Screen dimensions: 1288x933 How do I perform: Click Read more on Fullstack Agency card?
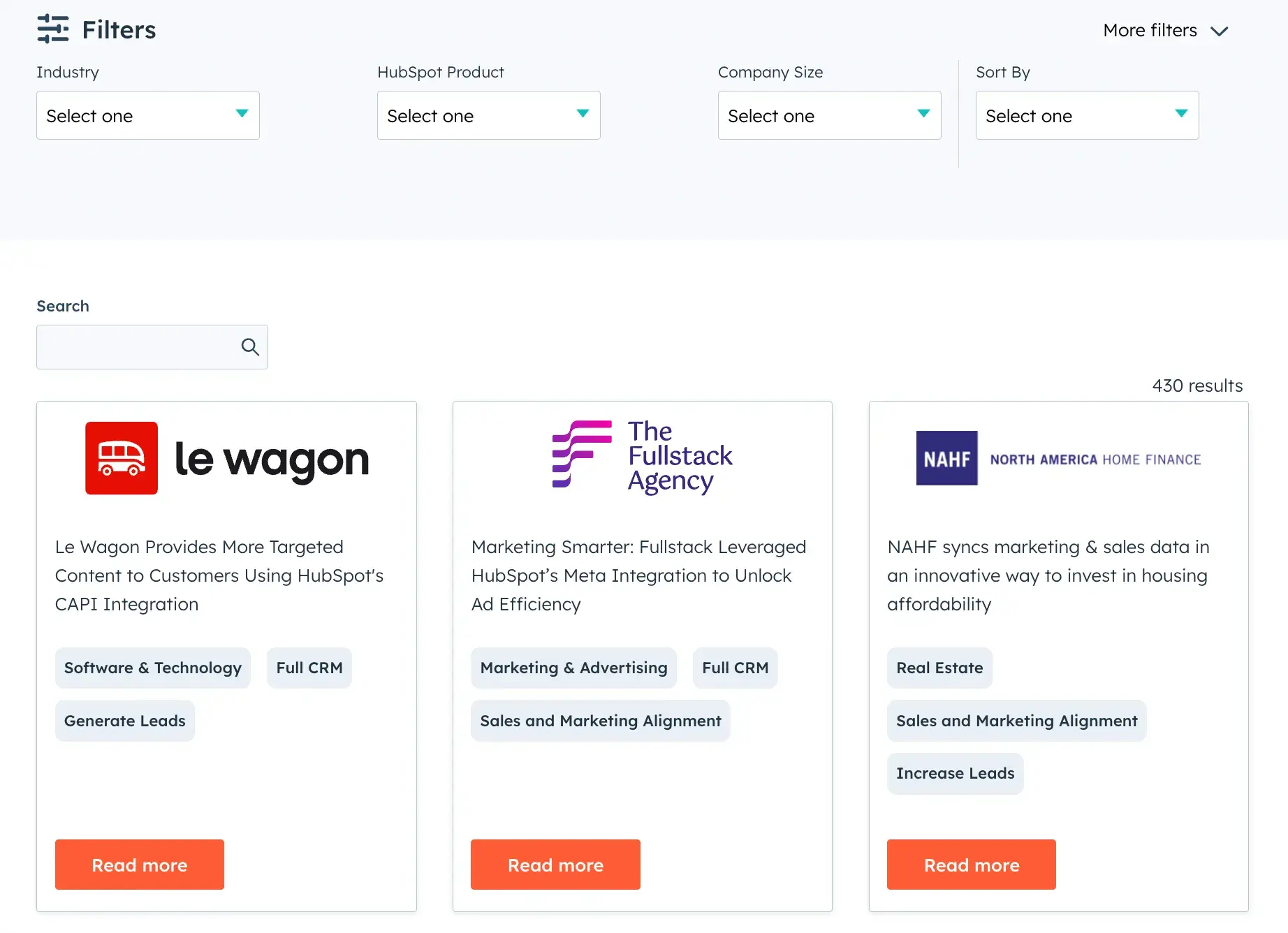click(555, 865)
